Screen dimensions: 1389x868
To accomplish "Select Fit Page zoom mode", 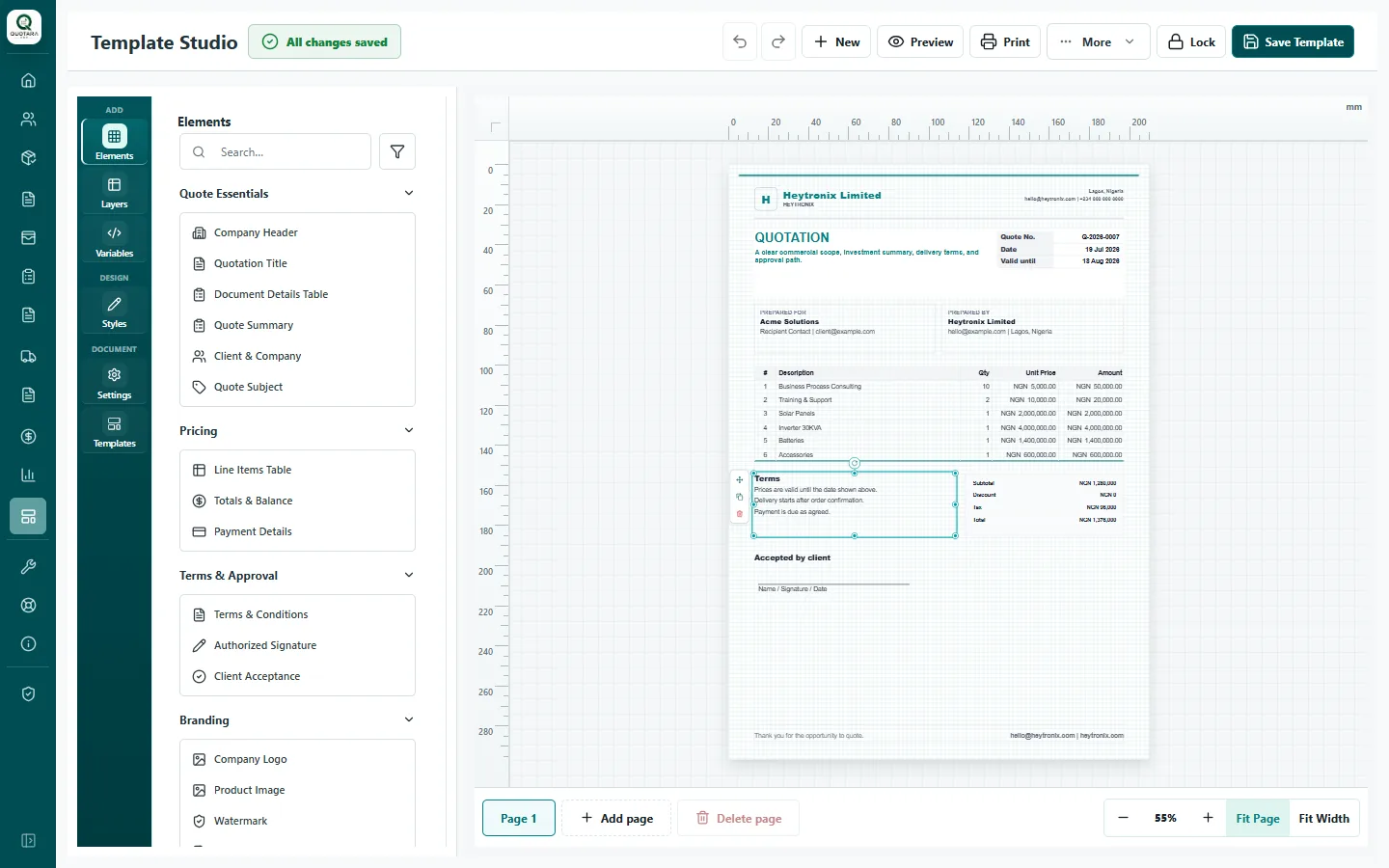I will click(x=1258, y=818).
